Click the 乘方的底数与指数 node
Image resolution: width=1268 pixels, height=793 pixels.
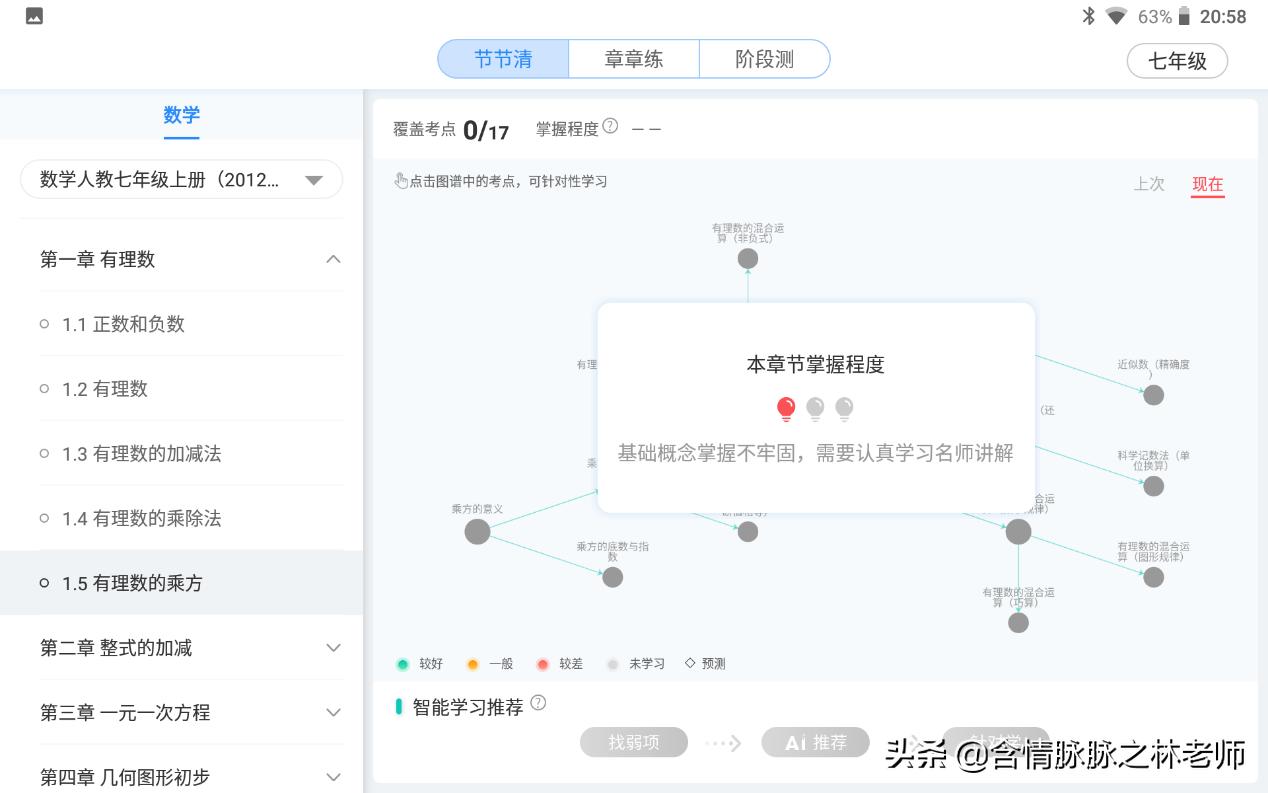[612, 577]
